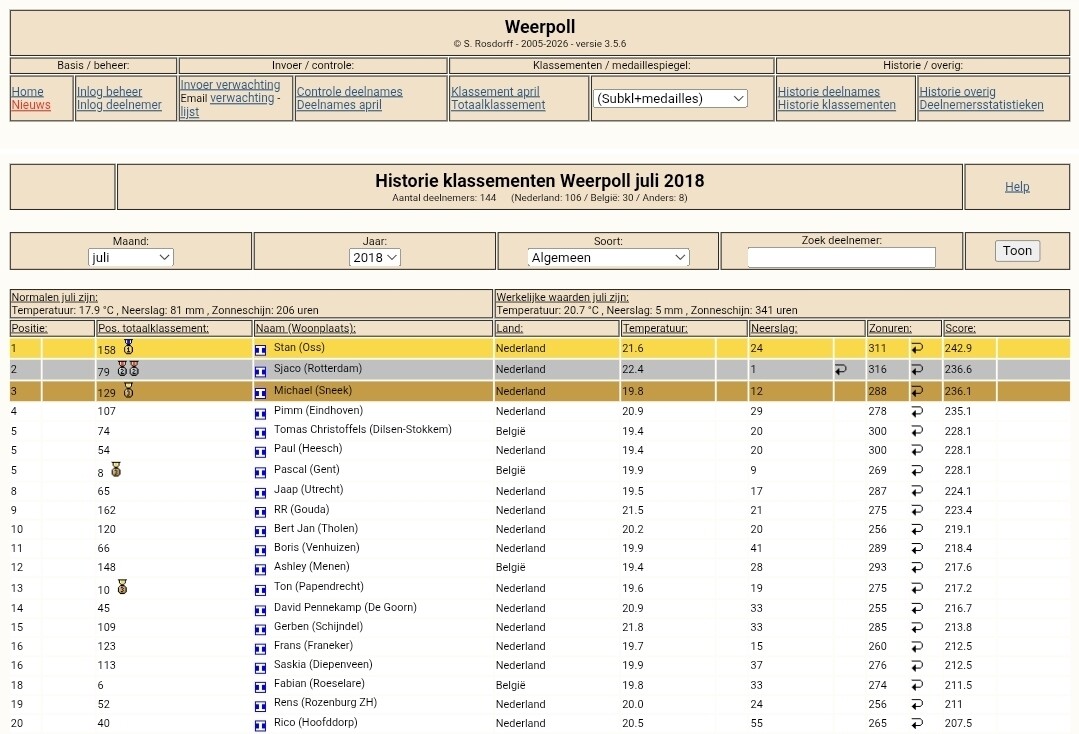Image resolution: width=1079 pixels, height=734 pixels.
Task: Click the blue info icon beside Stan (Oss)
Action: 261,349
